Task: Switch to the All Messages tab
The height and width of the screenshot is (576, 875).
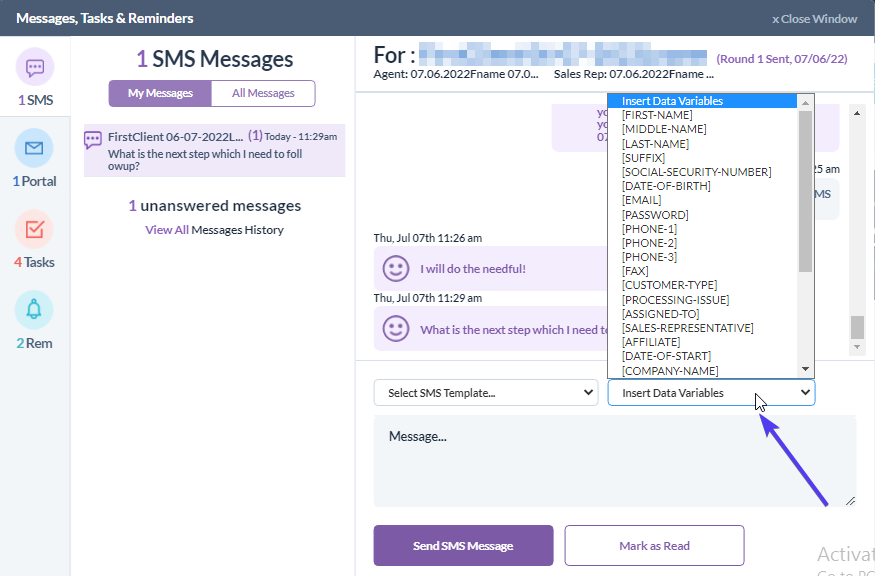Action: tap(263, 93)
